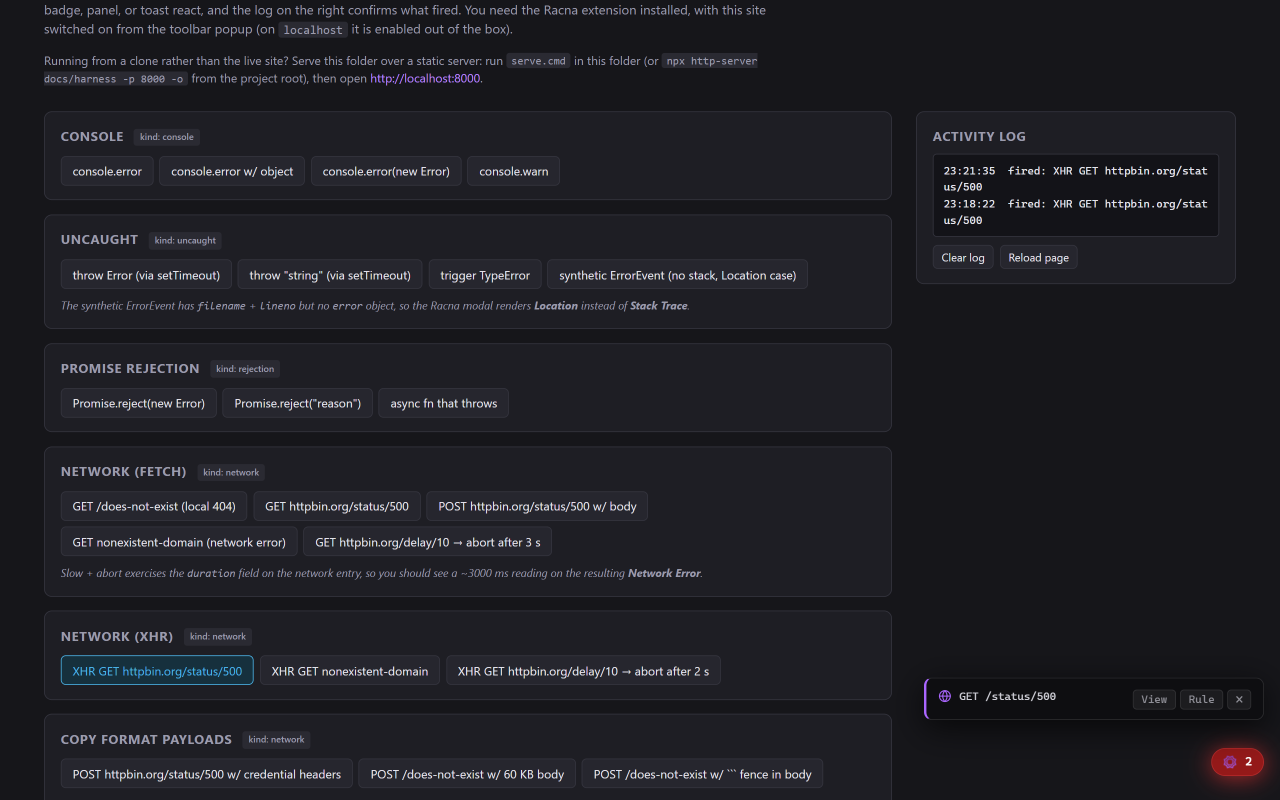Click the NETWORK (FETCH) heading
Image resolution: width=1280 pixels, height=800 pixels.
pyautogui.click(x=123, y=471)
